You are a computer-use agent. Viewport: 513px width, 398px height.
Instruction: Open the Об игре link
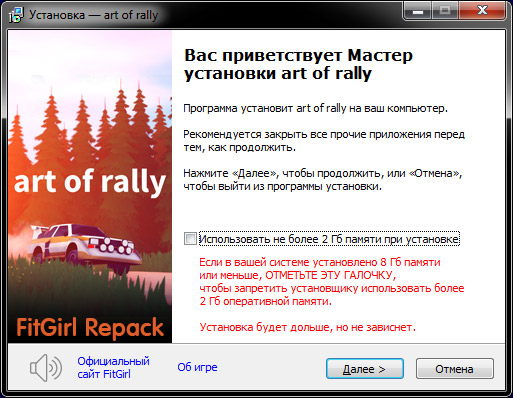(197, 367)
